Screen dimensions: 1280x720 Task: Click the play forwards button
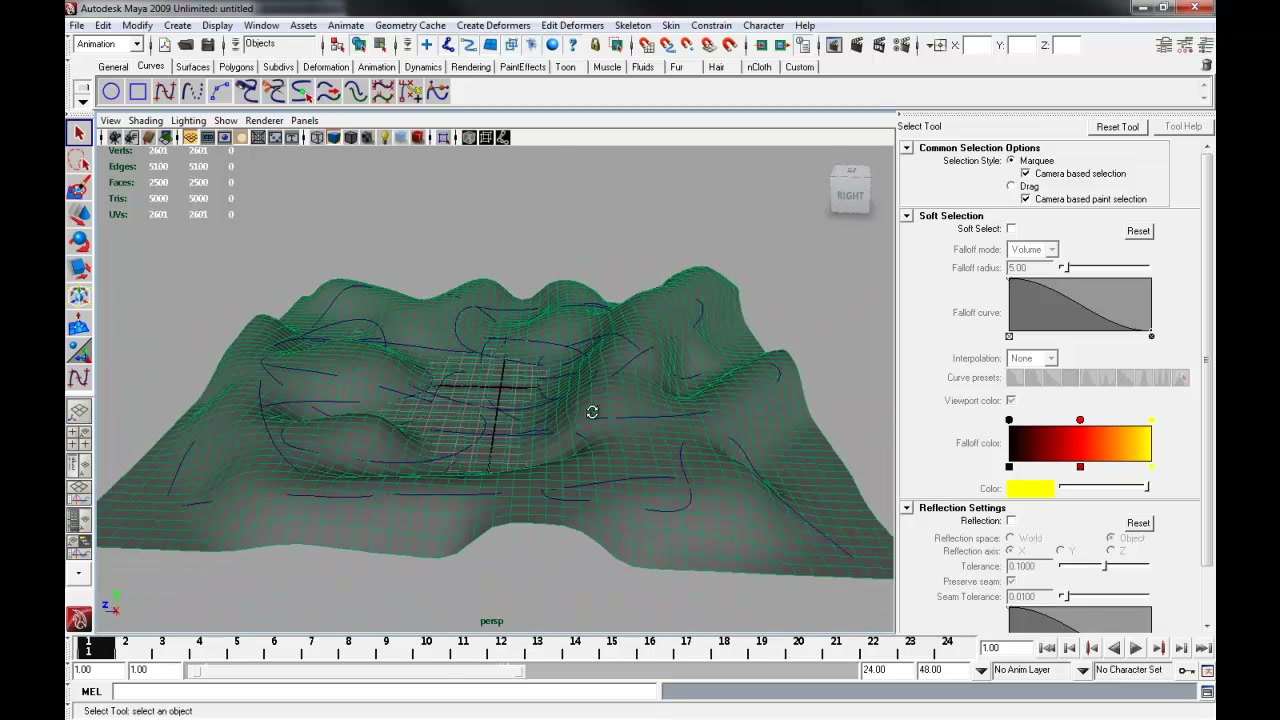[x=1136, y=648]
